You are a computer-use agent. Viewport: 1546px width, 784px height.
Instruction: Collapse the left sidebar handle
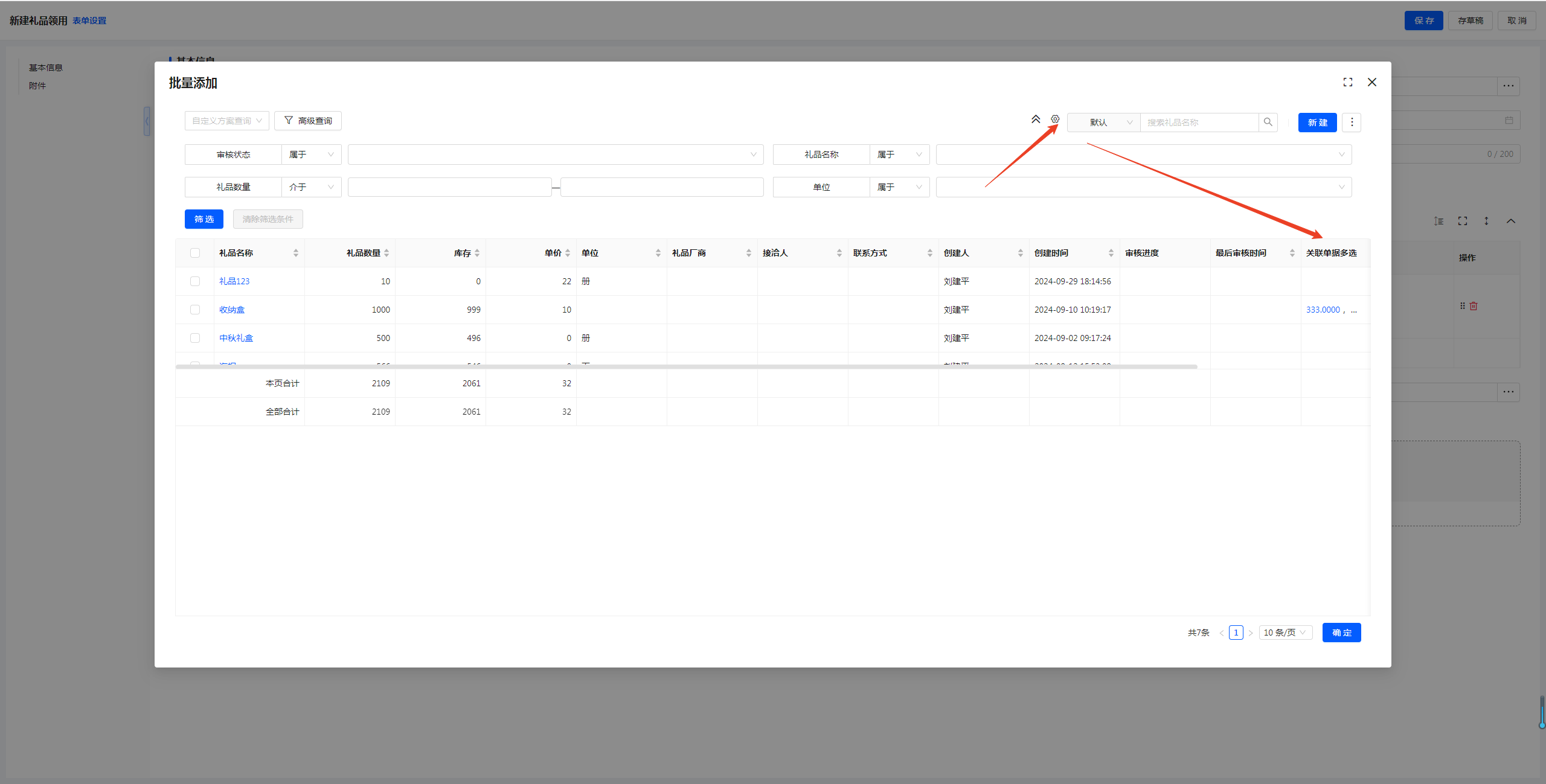[147, 121]
